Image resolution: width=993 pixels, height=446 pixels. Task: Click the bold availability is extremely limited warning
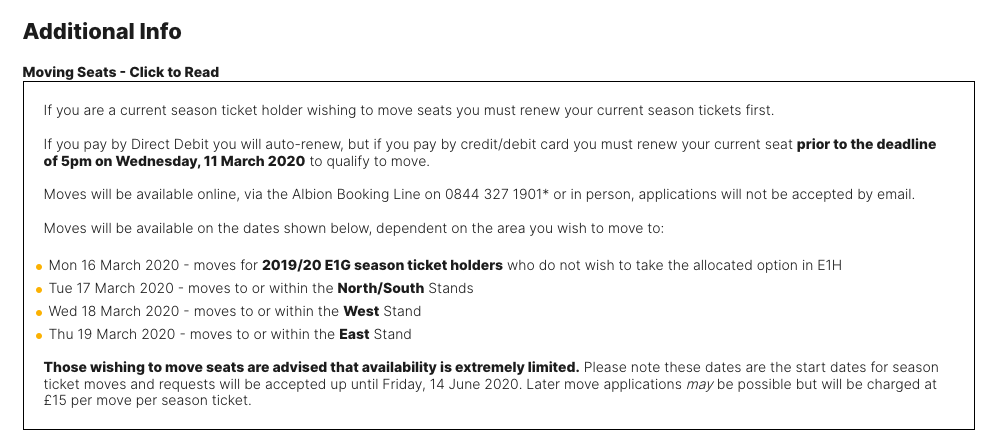312,367
